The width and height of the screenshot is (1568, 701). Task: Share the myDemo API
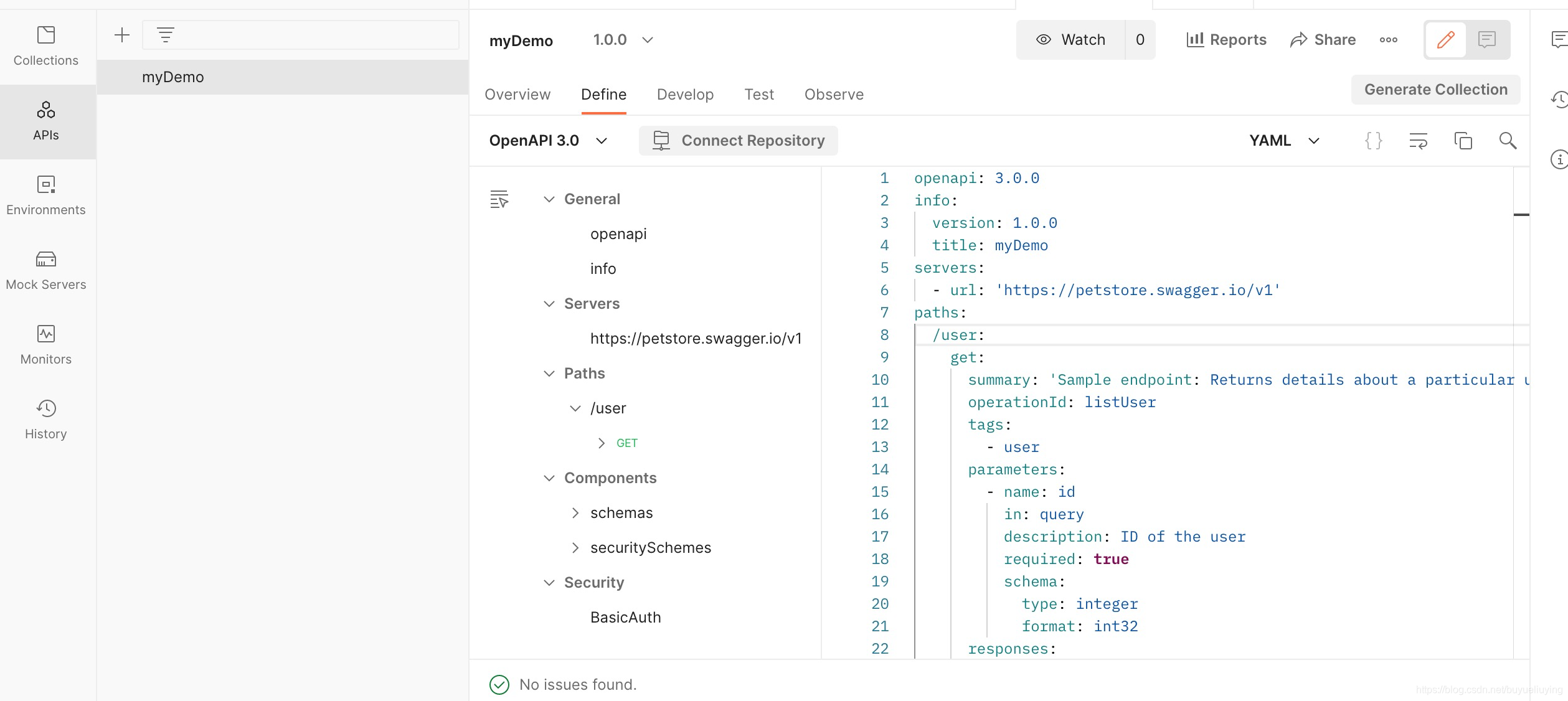(x=1323, y=40)
